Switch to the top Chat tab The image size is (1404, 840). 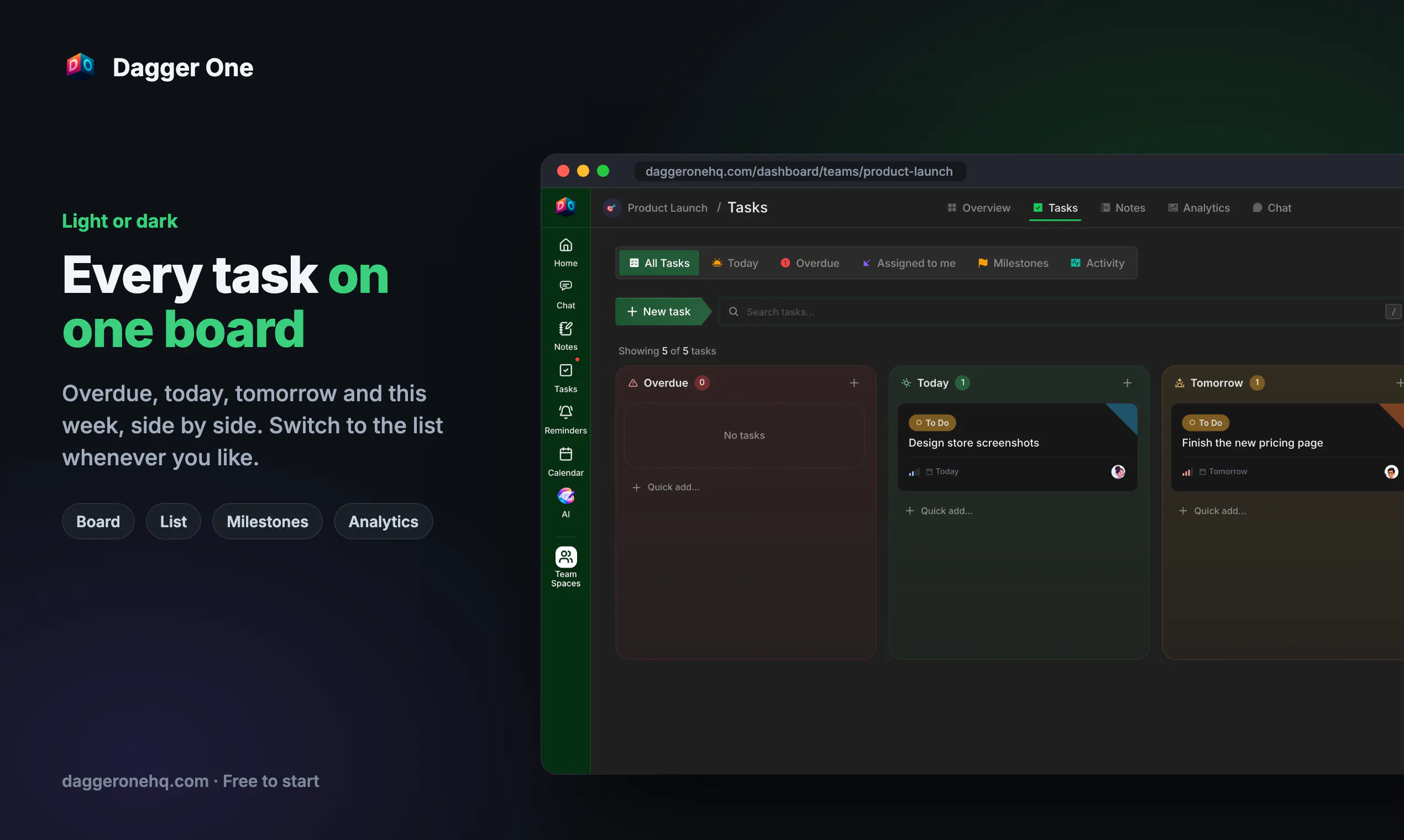[x=1271, y=208]
